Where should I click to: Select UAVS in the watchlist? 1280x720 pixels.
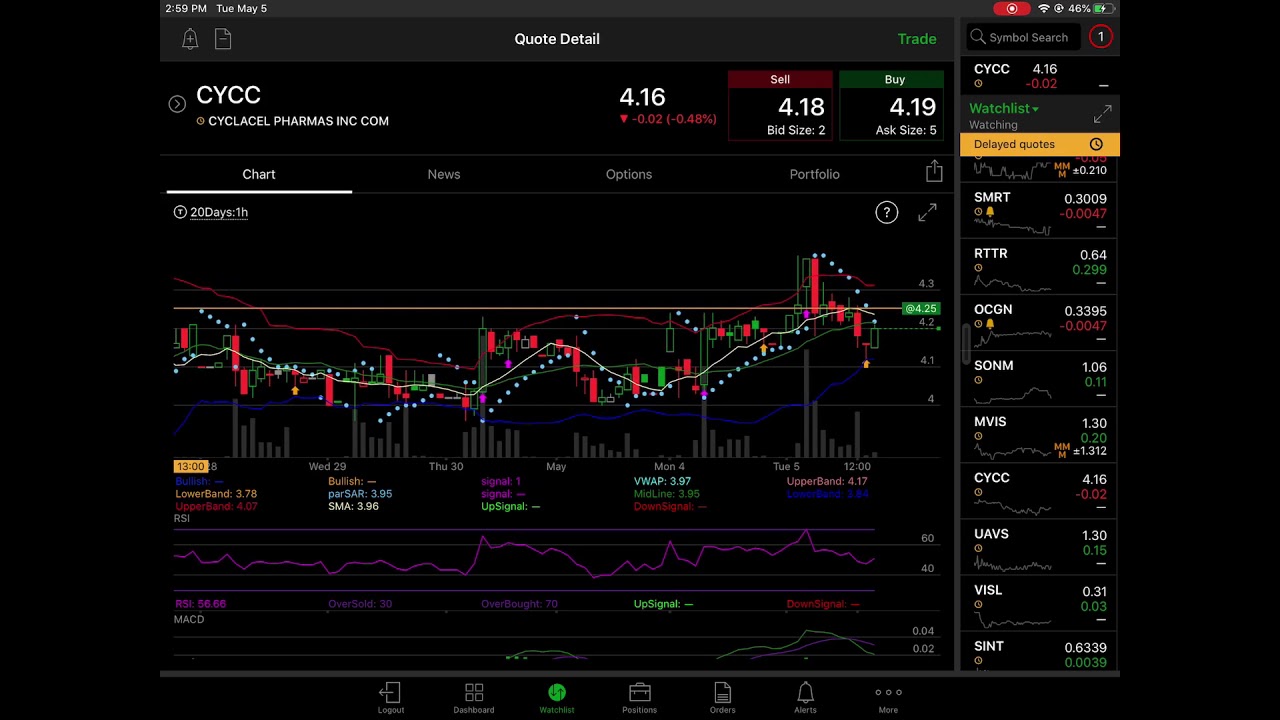[x=1040, y=546]
